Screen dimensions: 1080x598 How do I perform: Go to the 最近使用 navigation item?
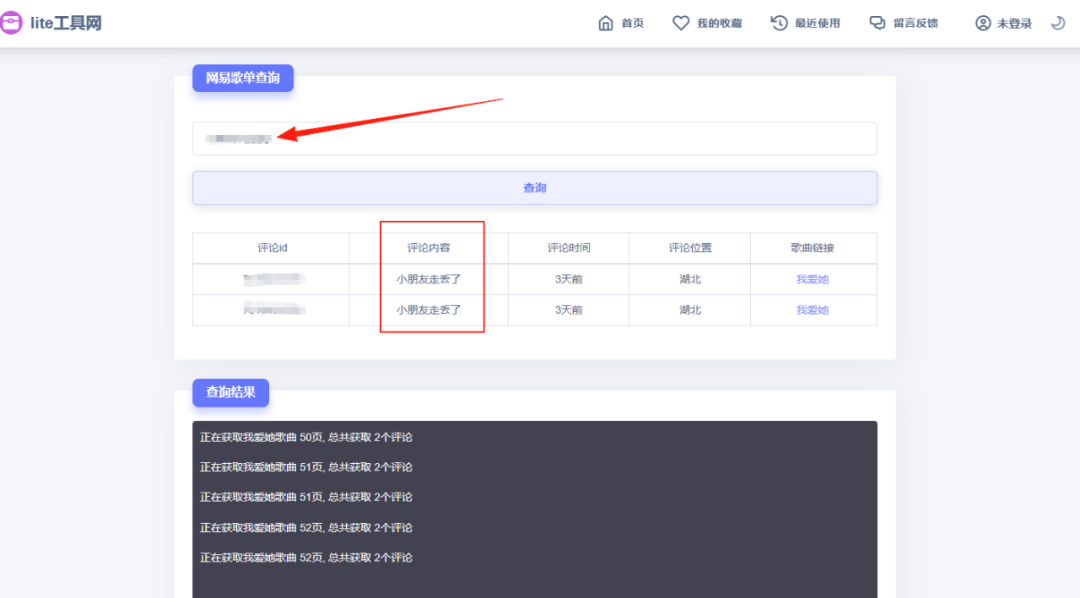pyautogui.click(x=817, y=23)
